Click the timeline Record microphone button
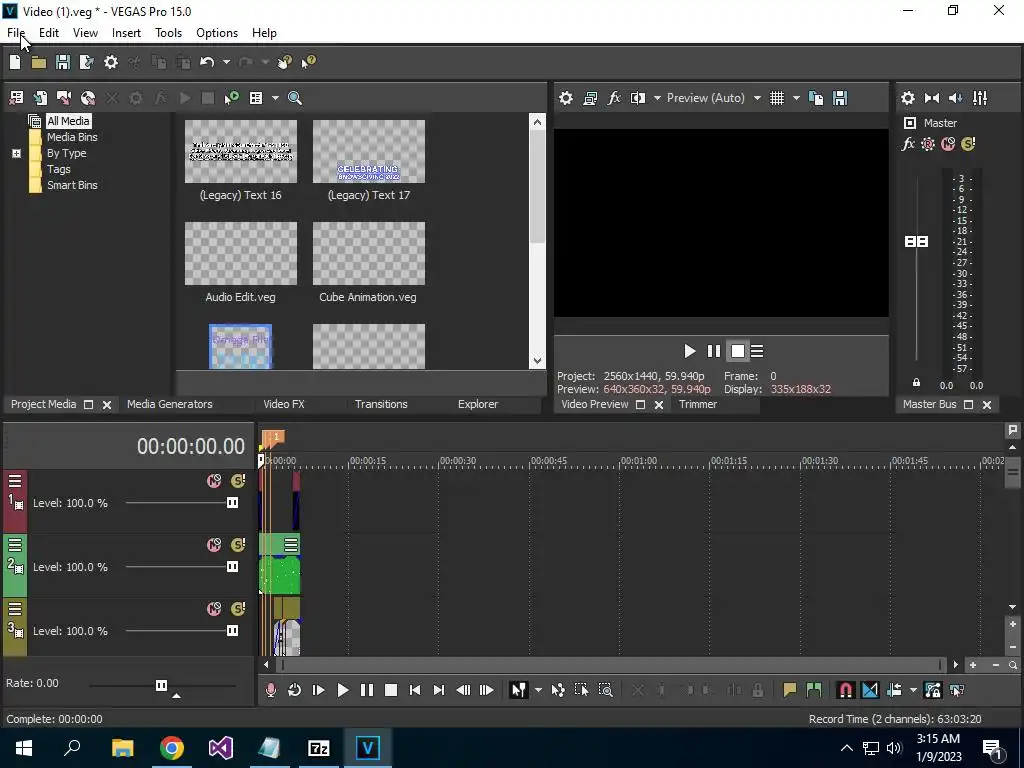 click(x=270, y=690)
